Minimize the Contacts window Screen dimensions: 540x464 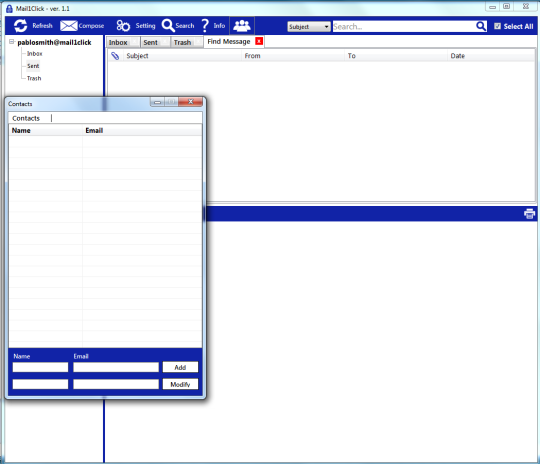point(157,102)
